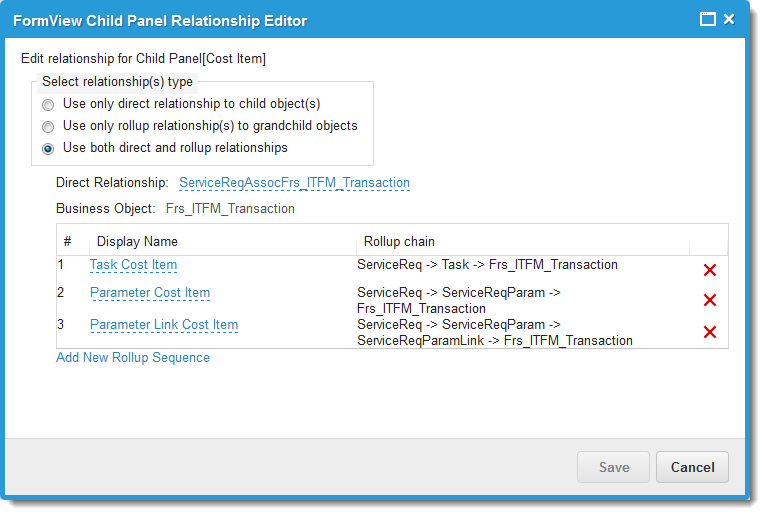
Task: Click the # column header
Action: (x=68, y=241)
